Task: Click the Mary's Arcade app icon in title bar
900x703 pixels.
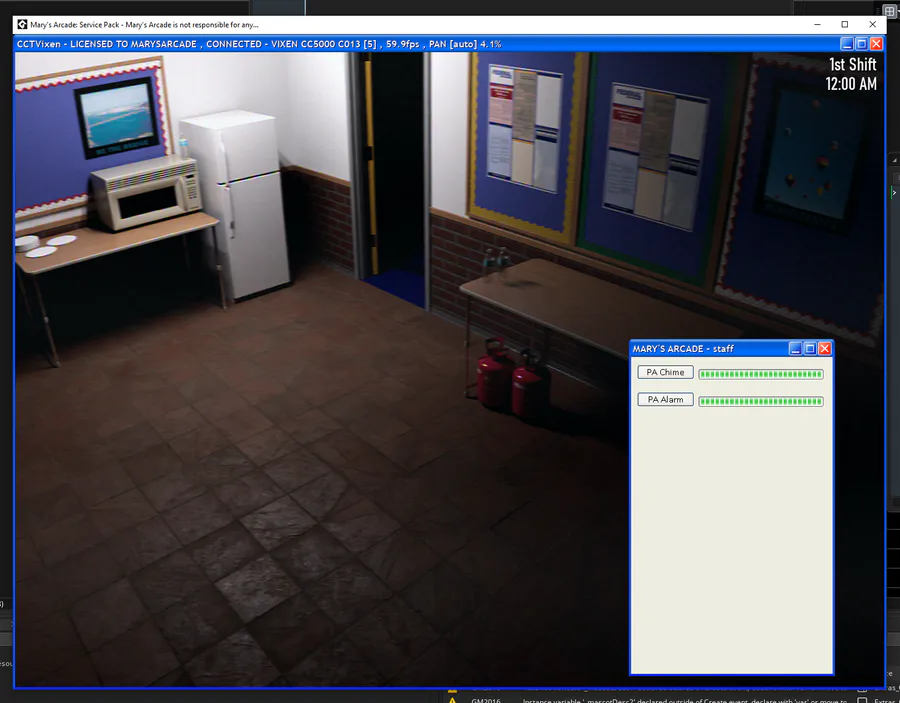Action: click(22, 25)
